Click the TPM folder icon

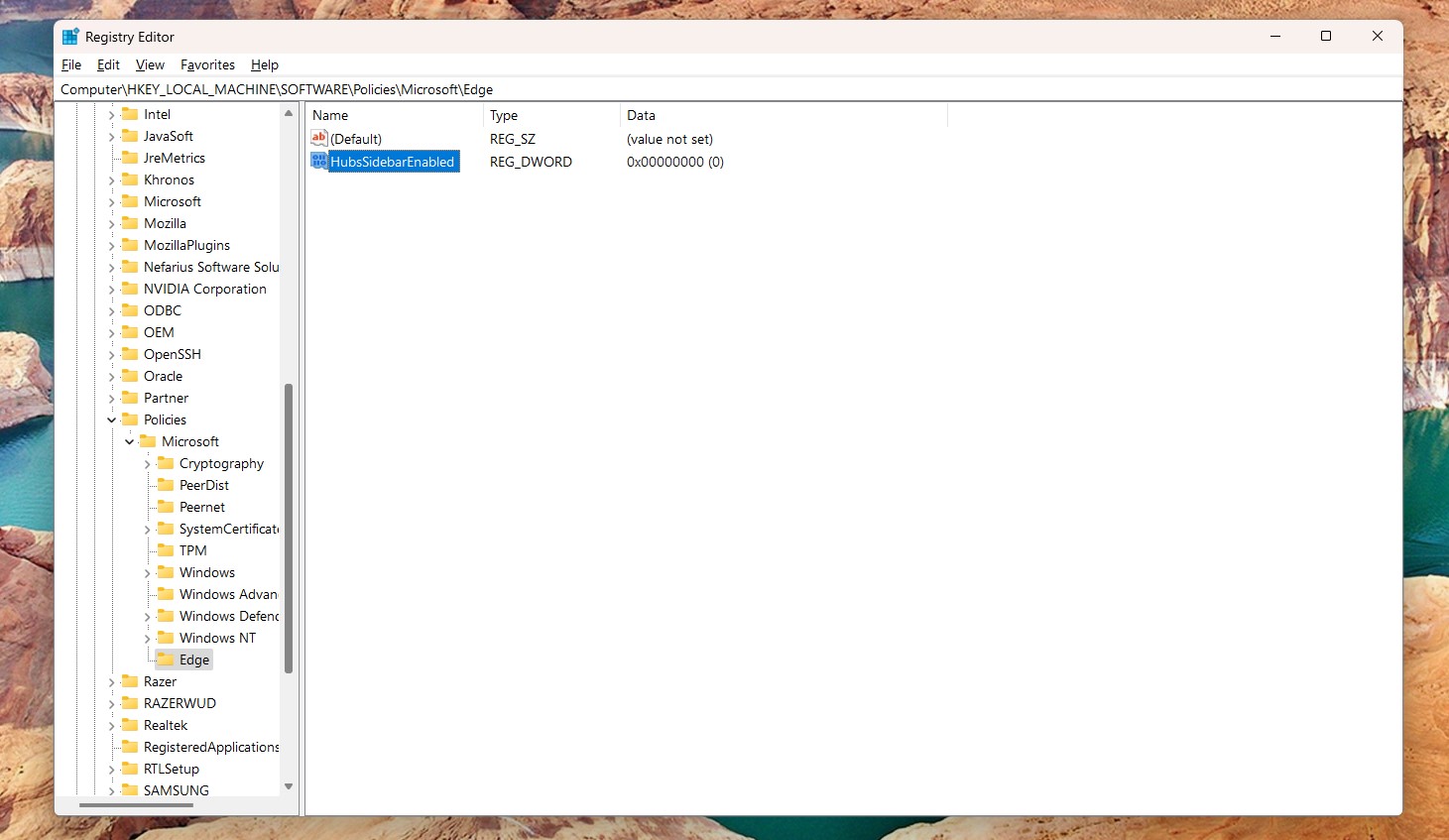[166, 550]
